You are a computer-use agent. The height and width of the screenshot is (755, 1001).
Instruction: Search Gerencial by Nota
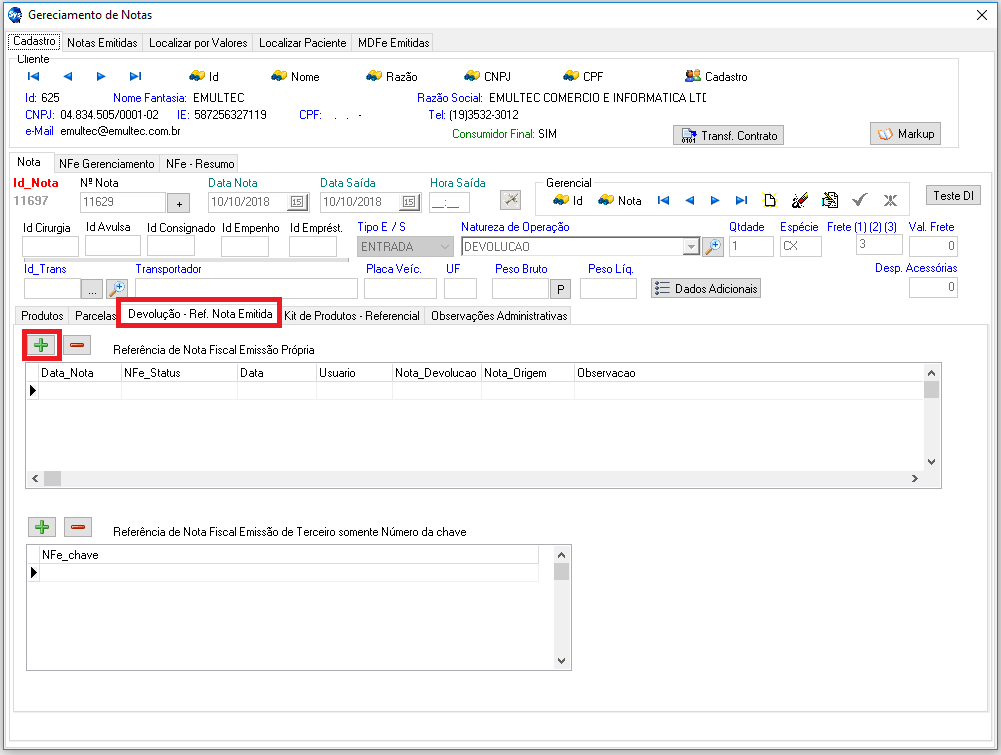[620, 200]
